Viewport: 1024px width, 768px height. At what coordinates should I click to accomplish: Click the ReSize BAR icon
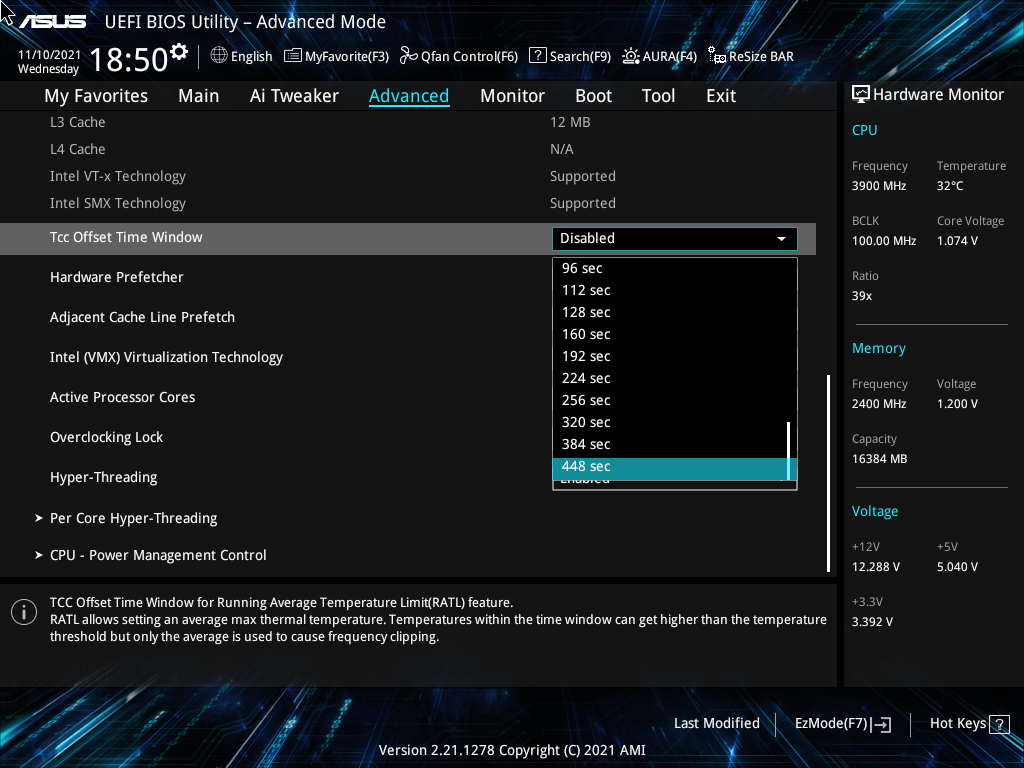716,56
